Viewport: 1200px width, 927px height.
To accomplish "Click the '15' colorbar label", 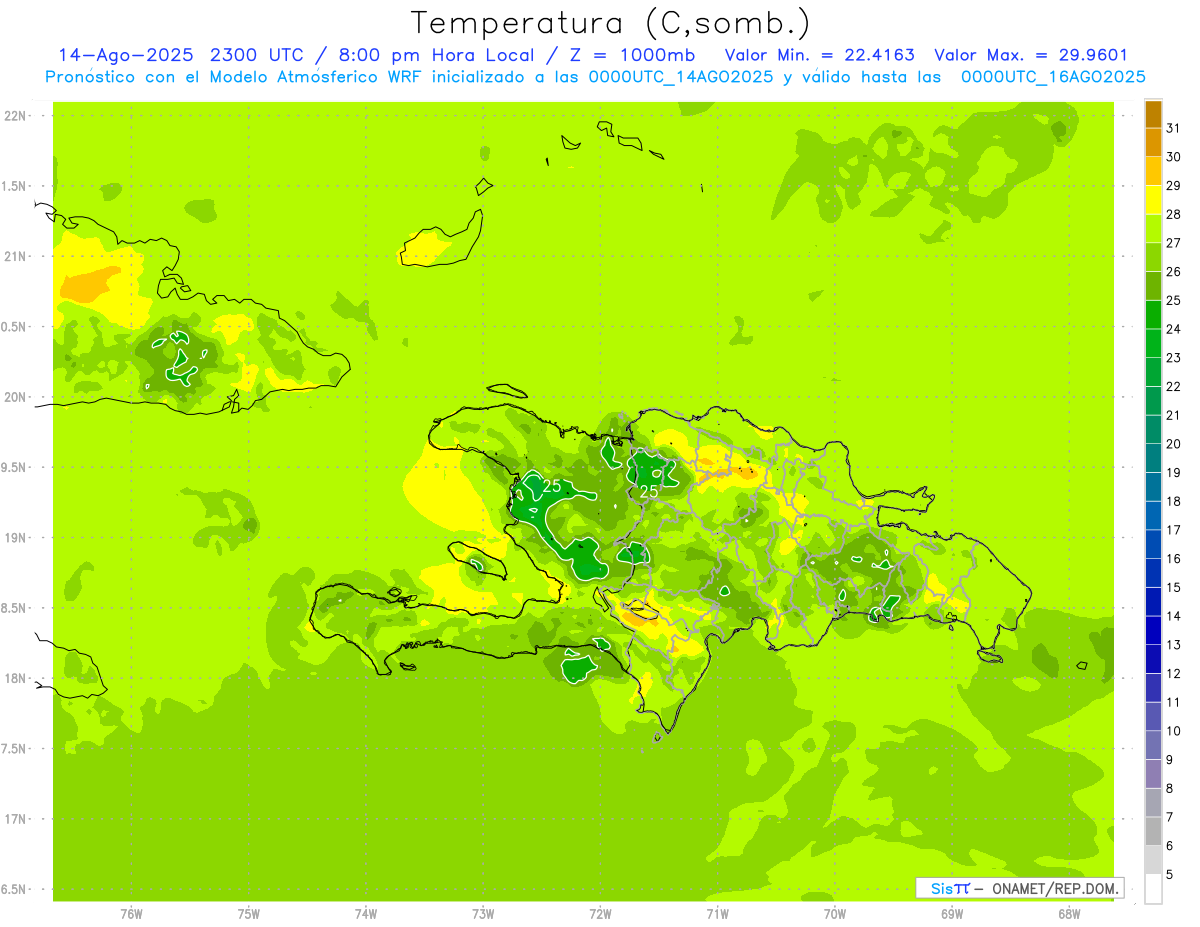I will [x=1174, y=587].
